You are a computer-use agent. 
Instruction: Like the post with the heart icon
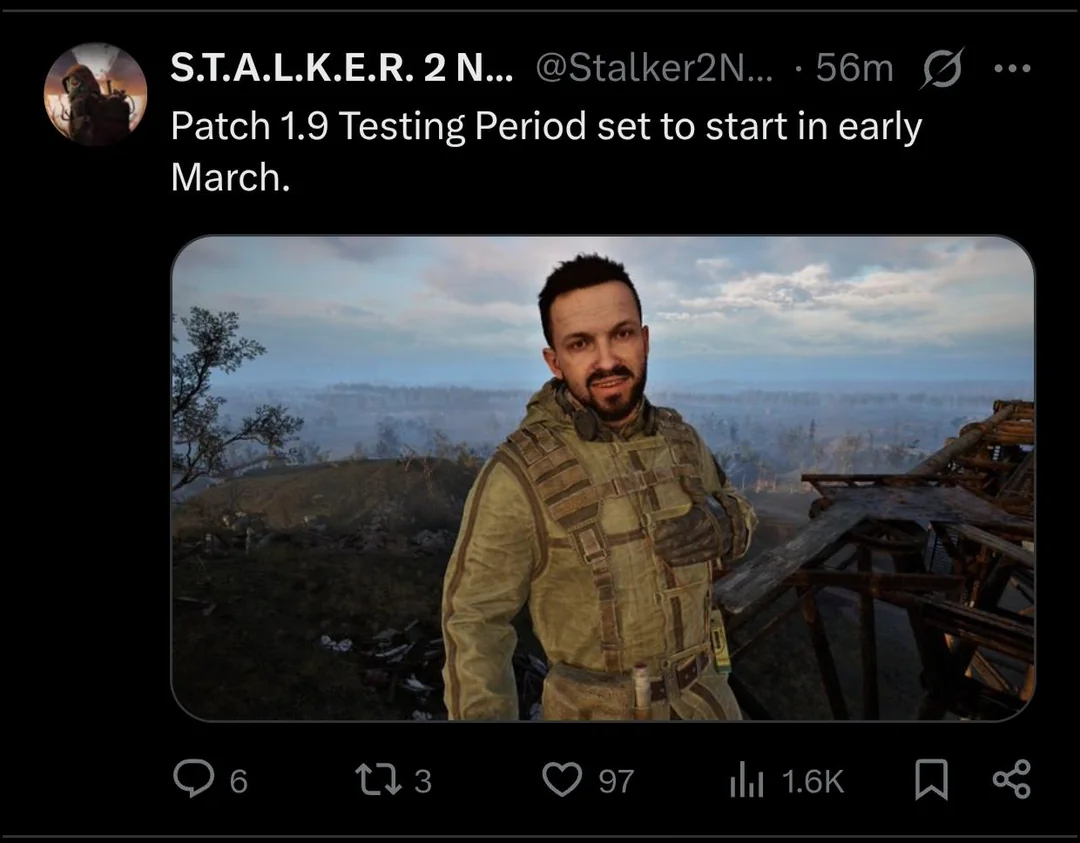561,780
